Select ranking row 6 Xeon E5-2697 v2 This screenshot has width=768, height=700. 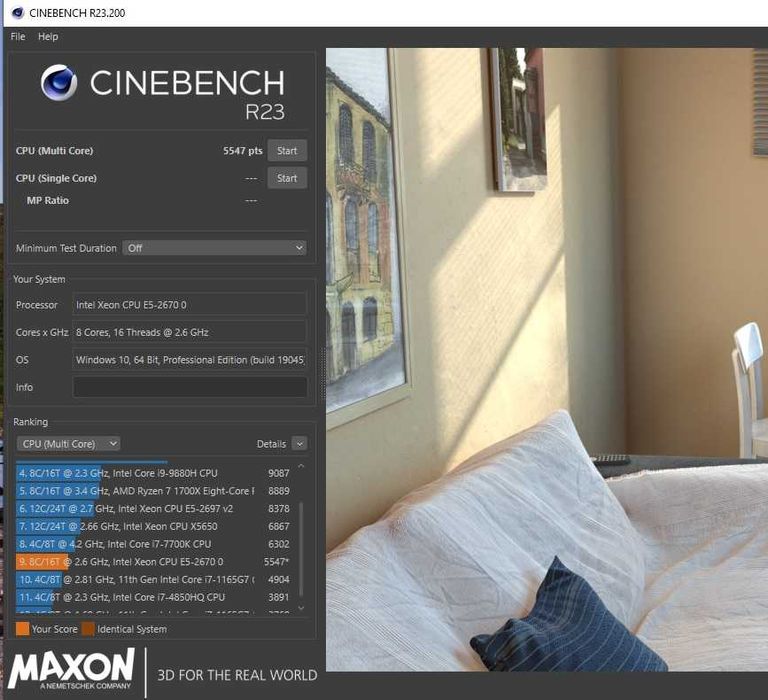pyautogui.click(x=153, y=508)
